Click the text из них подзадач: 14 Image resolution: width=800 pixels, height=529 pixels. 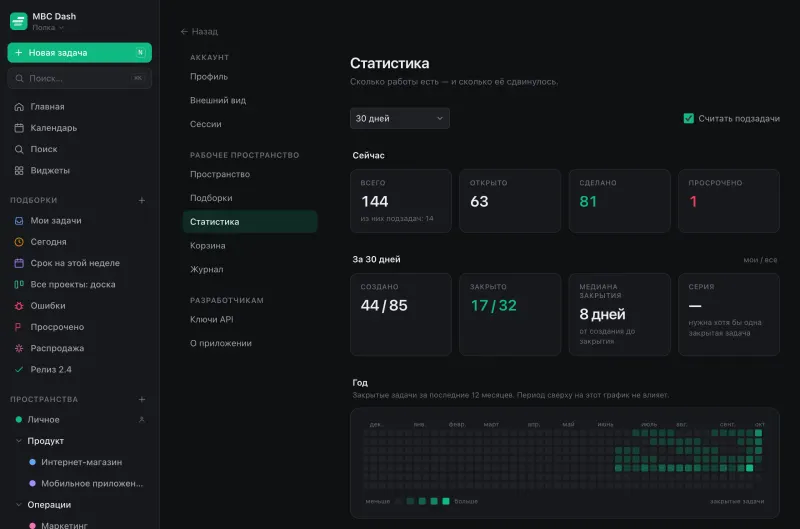(x=397, y=219)
